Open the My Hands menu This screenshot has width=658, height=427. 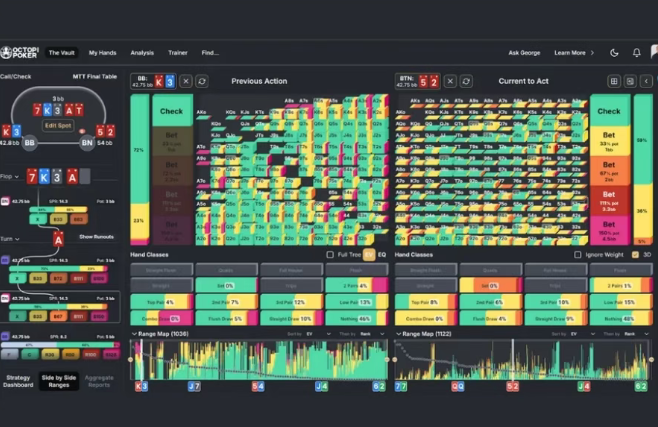point(103,53)
